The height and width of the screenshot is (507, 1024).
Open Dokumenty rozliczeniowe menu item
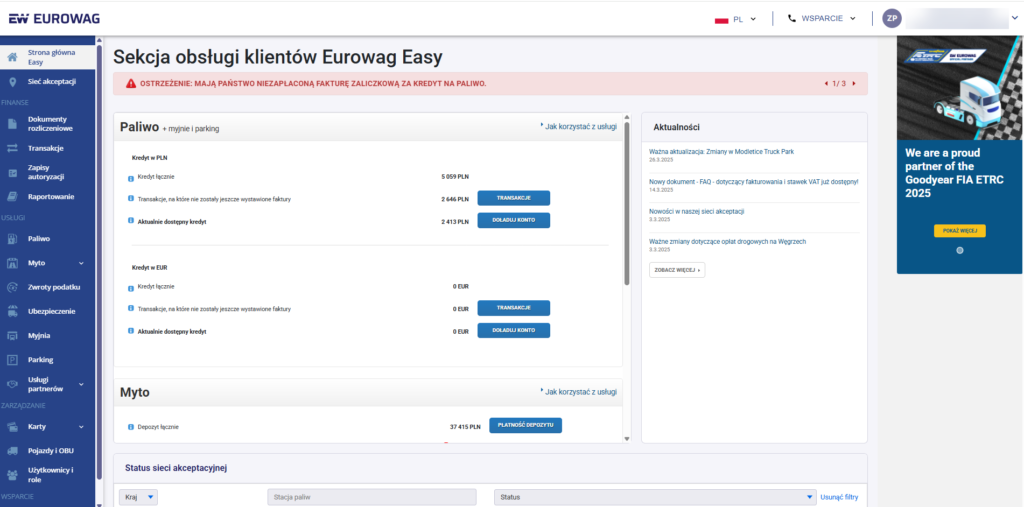pyautogui.click(x=48, y=124)
